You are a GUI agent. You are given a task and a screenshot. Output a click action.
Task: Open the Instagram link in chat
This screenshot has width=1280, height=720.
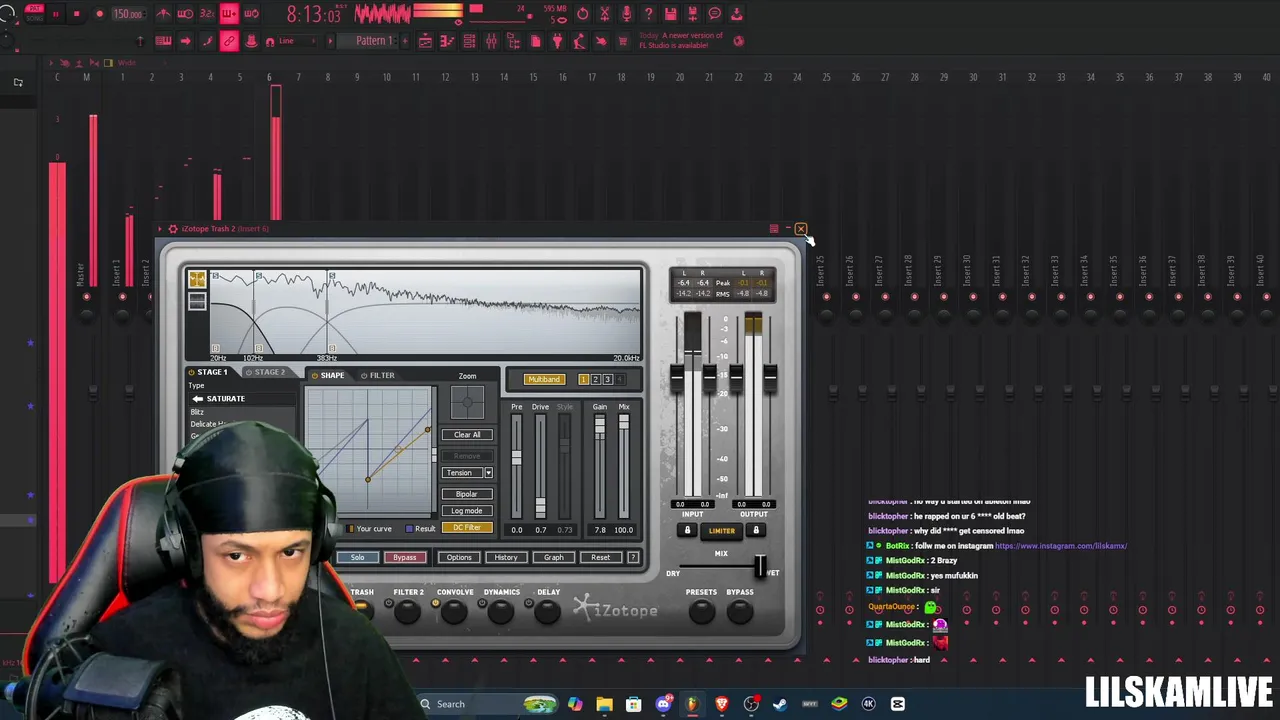coord(1061,546)
